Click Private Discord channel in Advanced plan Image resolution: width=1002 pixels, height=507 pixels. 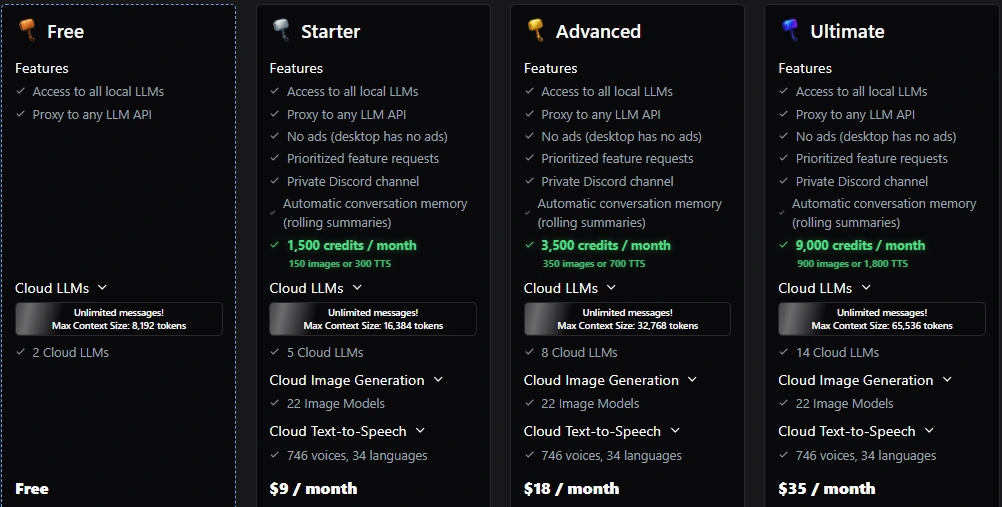[x=607, y=182]
